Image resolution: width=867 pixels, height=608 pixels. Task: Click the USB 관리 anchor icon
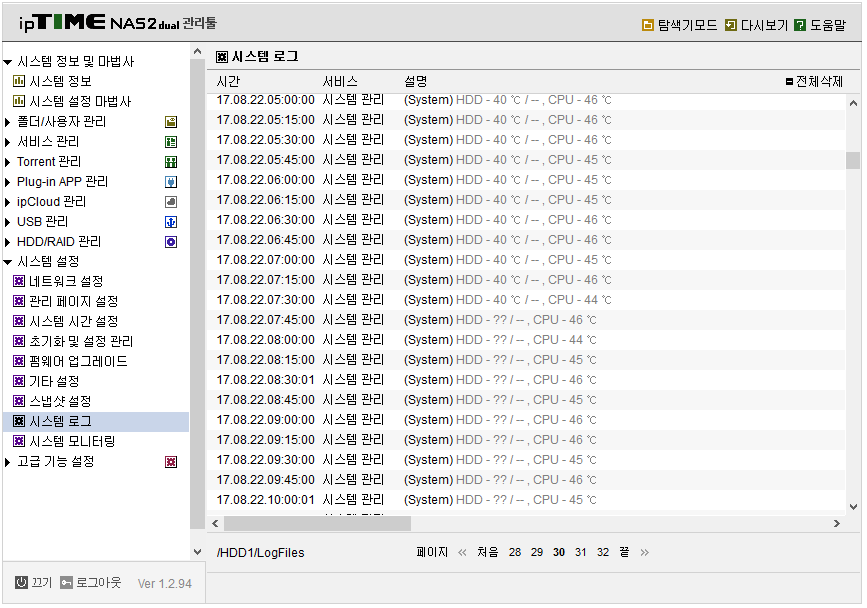(x=171, y=222)
